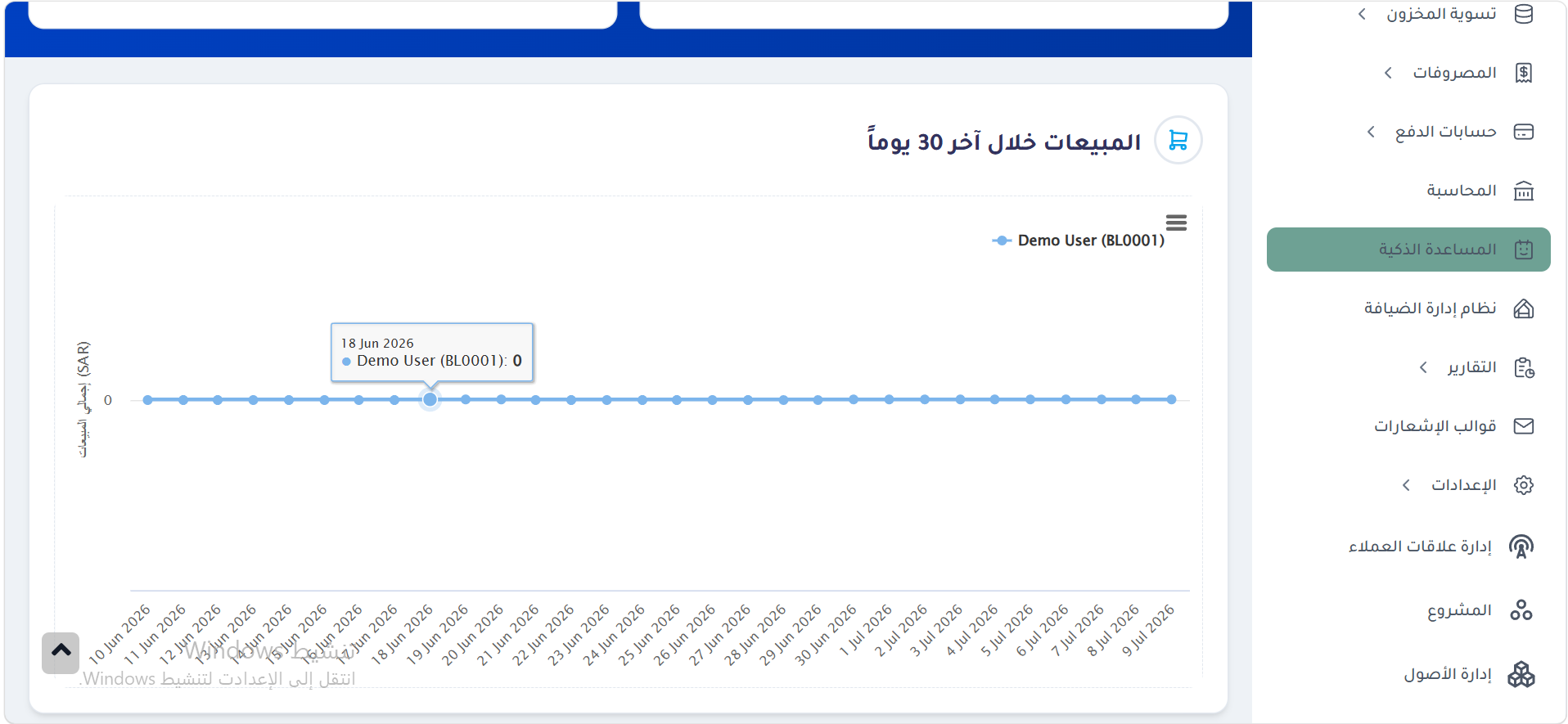Click the 25 Jun 2026 axis label
1568x724 pixels.
click(648, 635)
